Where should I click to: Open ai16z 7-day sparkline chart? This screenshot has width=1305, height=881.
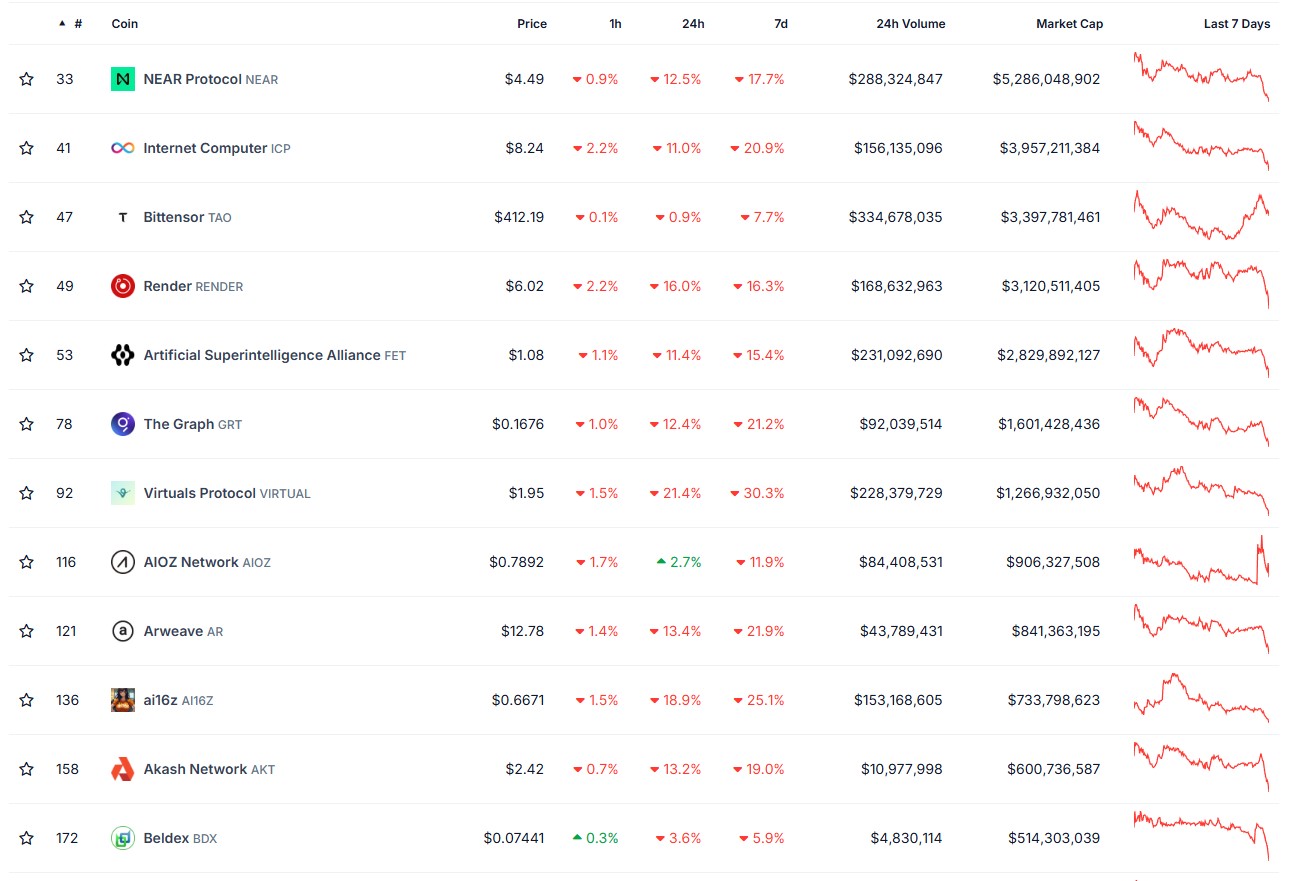click(x=1201, y=698)
